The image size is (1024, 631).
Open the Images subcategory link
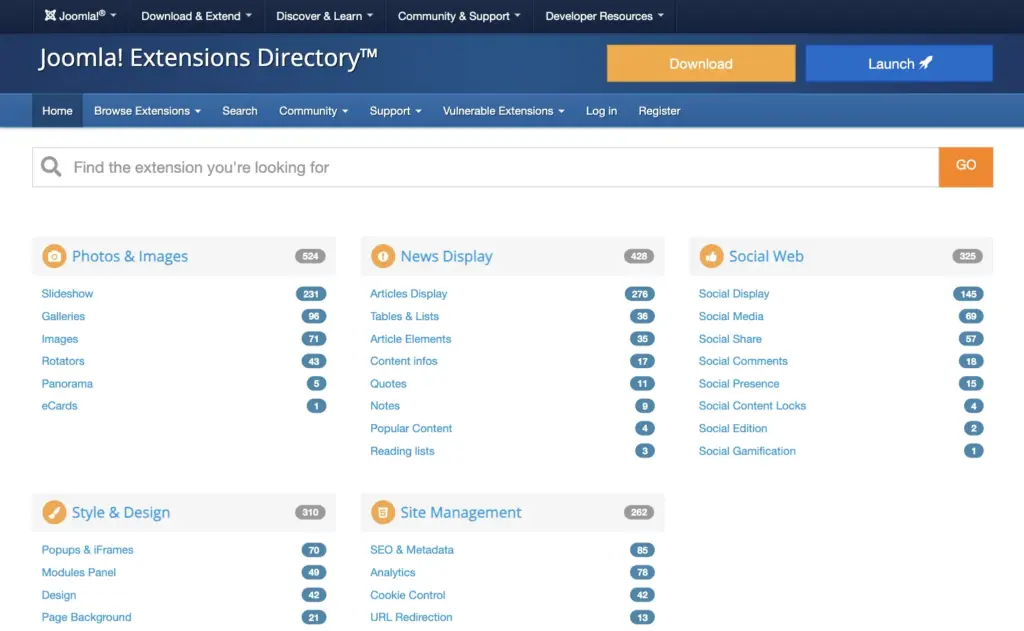point(59,339)
